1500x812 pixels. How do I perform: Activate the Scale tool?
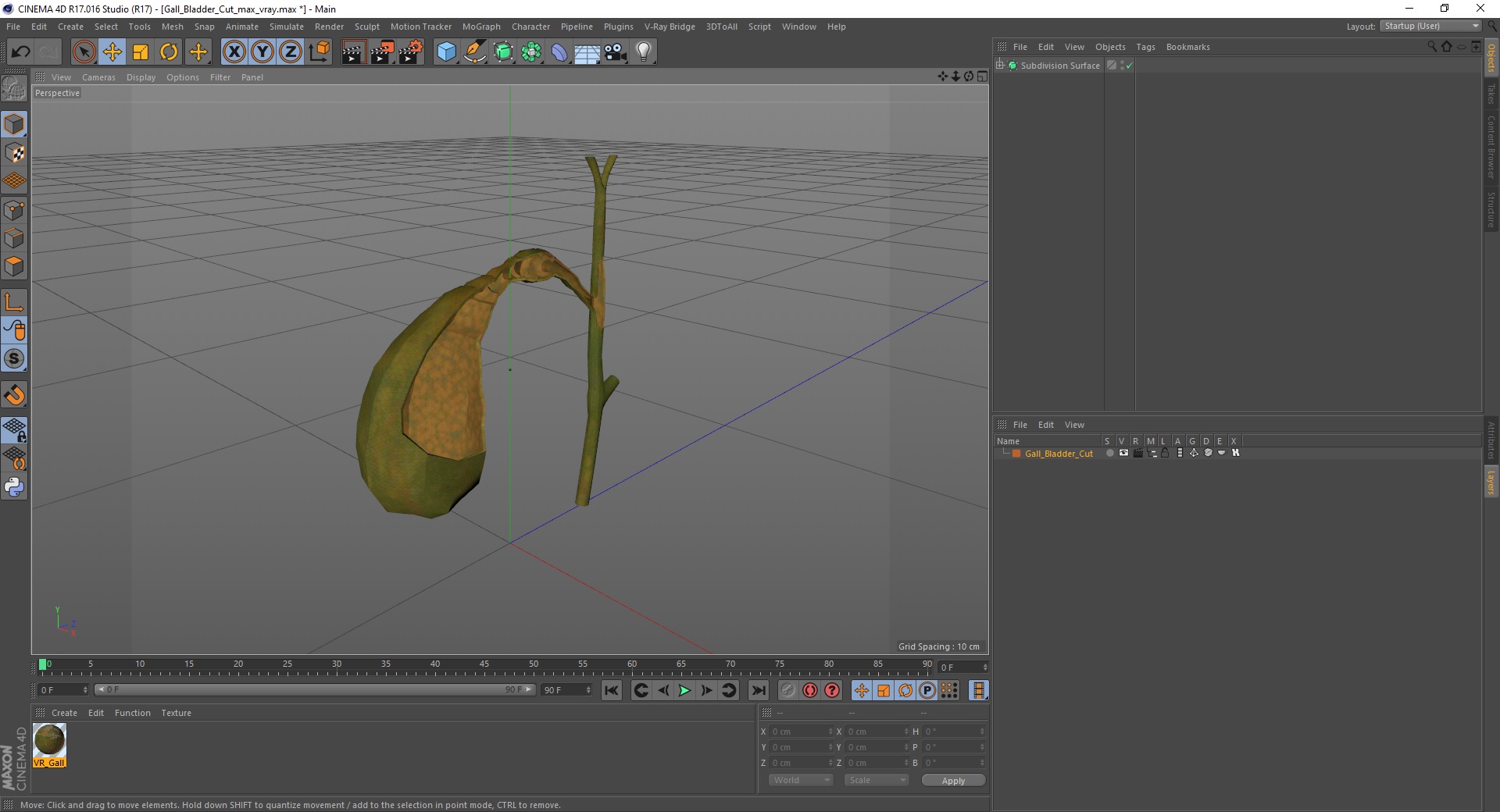(x=141, y=52)
